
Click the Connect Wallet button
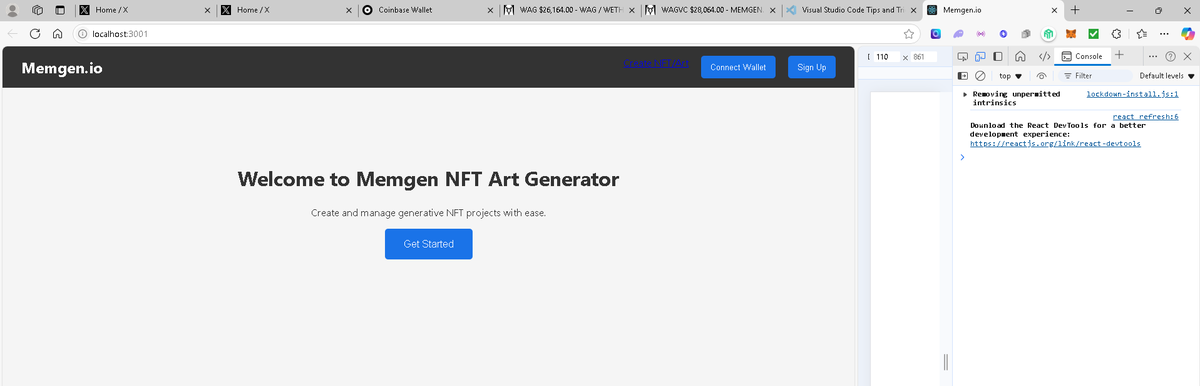[x=738, y=67]
